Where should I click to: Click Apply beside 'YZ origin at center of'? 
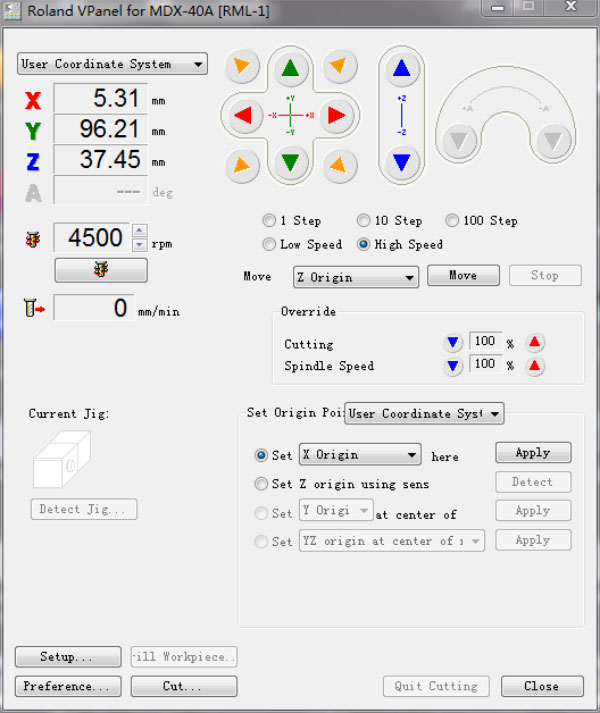click(x=533, y=540)
